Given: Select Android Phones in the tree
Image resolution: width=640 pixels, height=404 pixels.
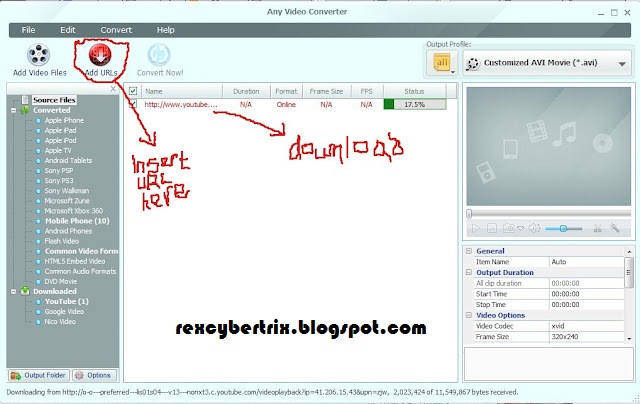Looking at the screenshot, I should [68, 231].
